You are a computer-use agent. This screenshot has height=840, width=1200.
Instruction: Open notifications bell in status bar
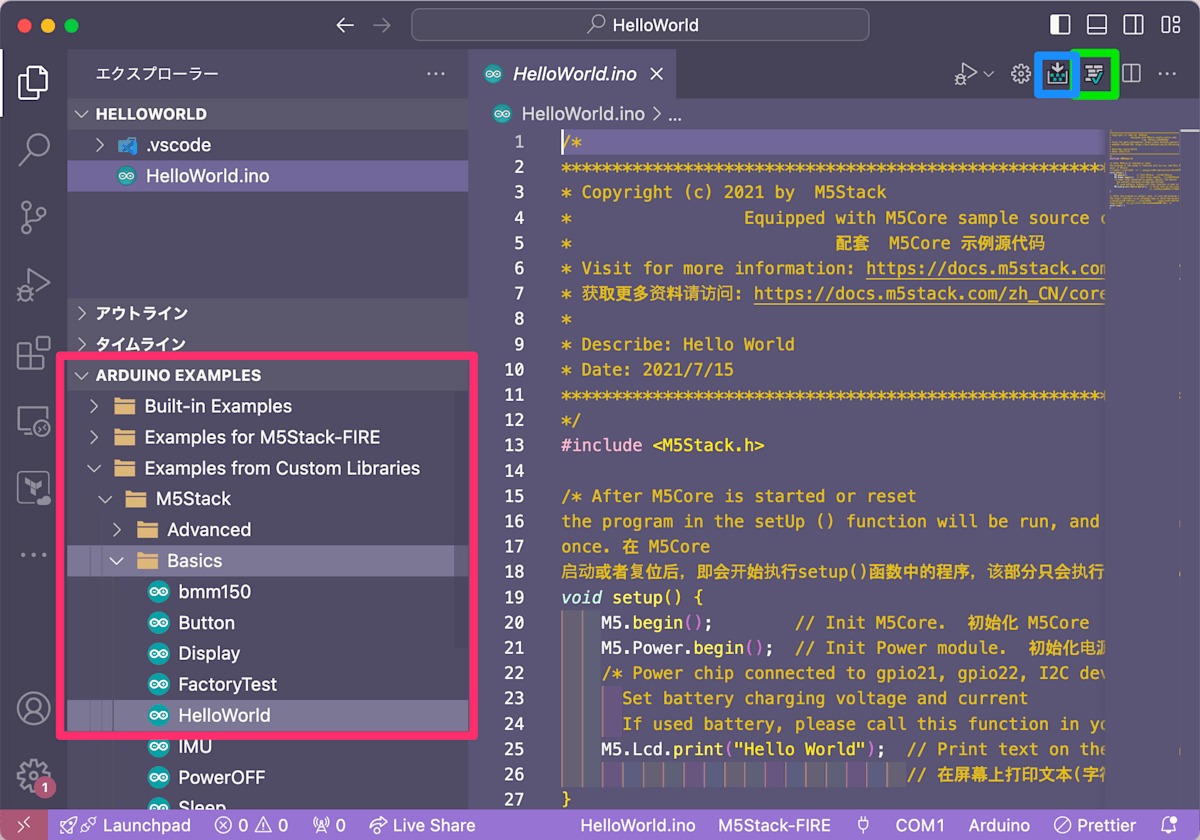tap(1168, 825)
